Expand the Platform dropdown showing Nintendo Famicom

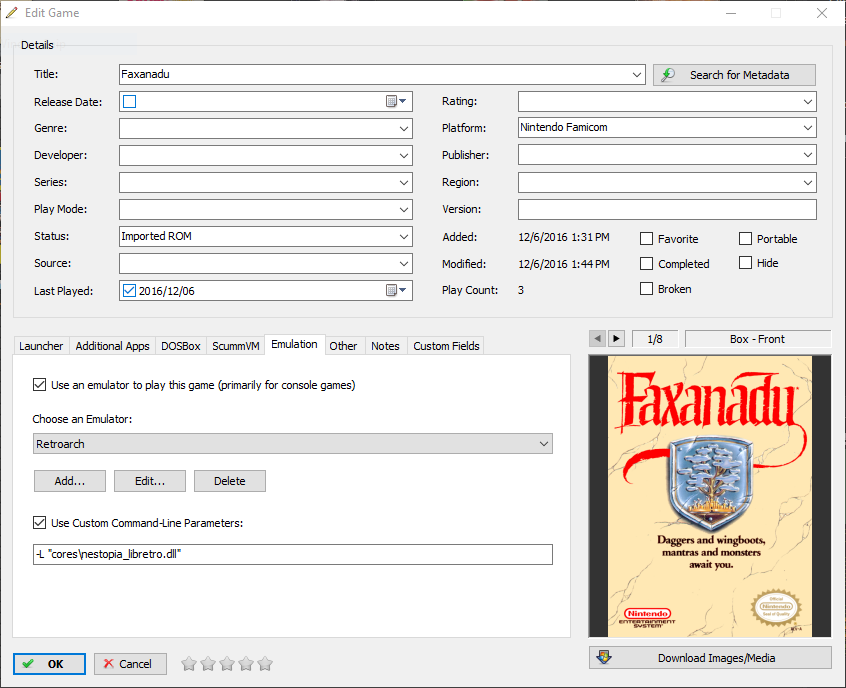pyautogui.click(x=808, y=127)
